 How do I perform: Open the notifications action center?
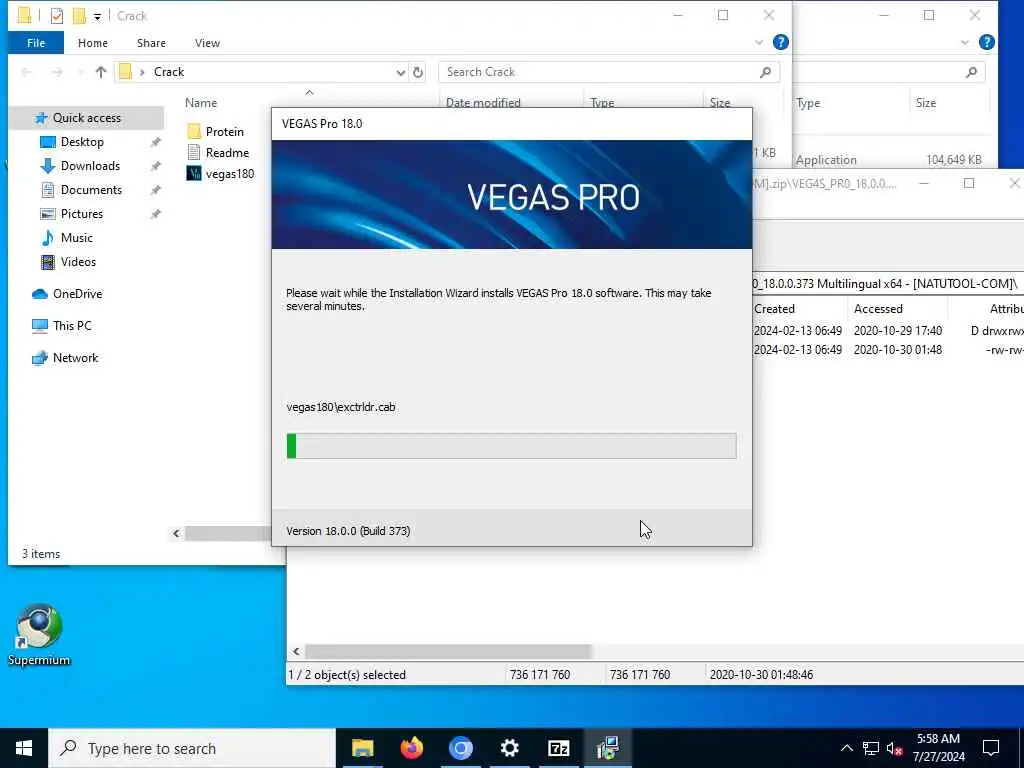click(991, 748)
